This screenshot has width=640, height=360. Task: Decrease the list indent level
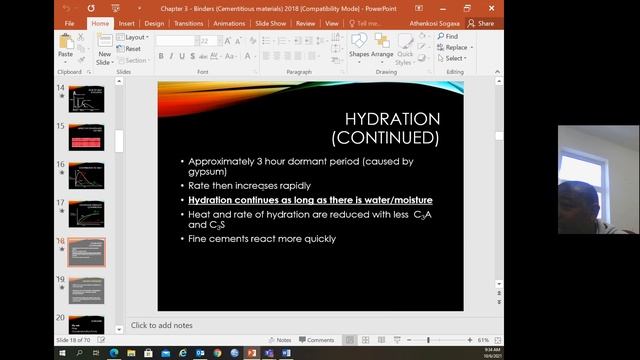298,41
